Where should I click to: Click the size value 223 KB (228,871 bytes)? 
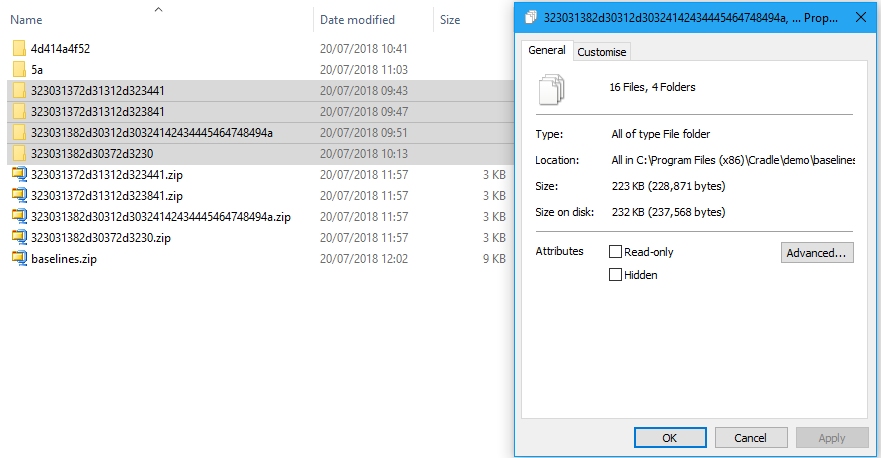coord(669,186)
